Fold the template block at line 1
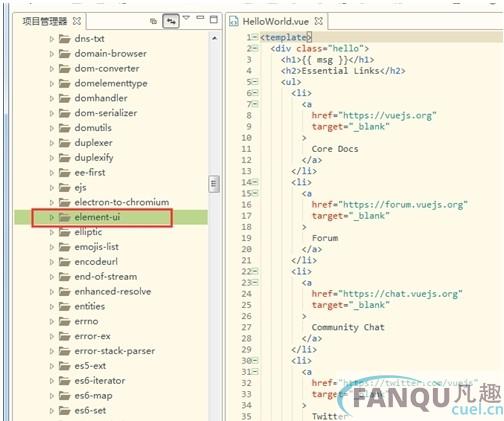 coord(255,37)
